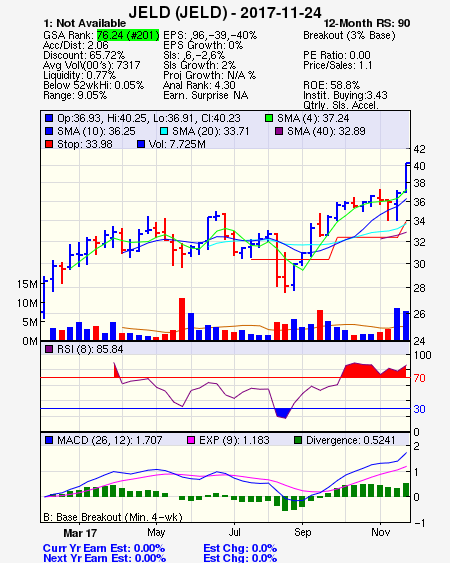Screen dimensions: 450x563
Task: Click the 'Divergence: 0.5241' label
Action: [x=351, y=440]
